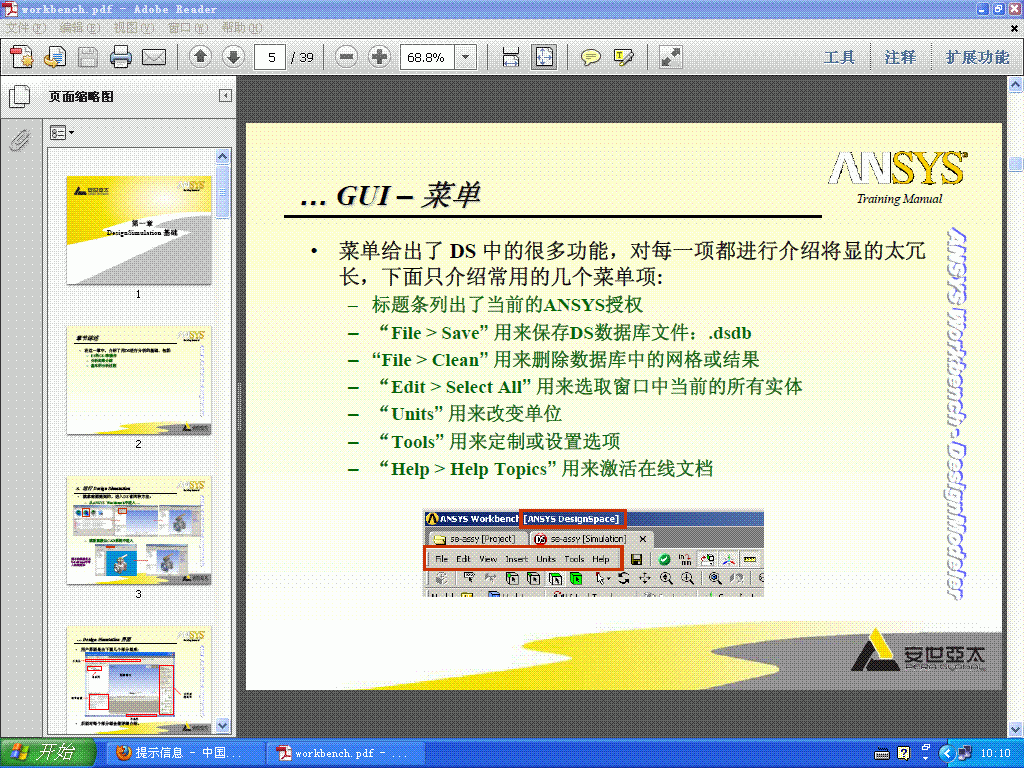
Task: Zoom in with the plus button
Action: (x=379, y=57)
